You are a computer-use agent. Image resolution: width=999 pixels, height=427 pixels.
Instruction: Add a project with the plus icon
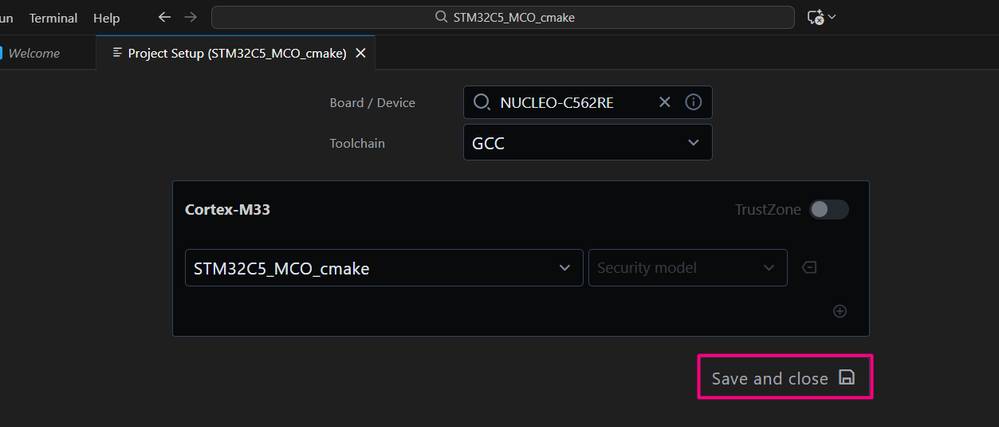point(840,311)
